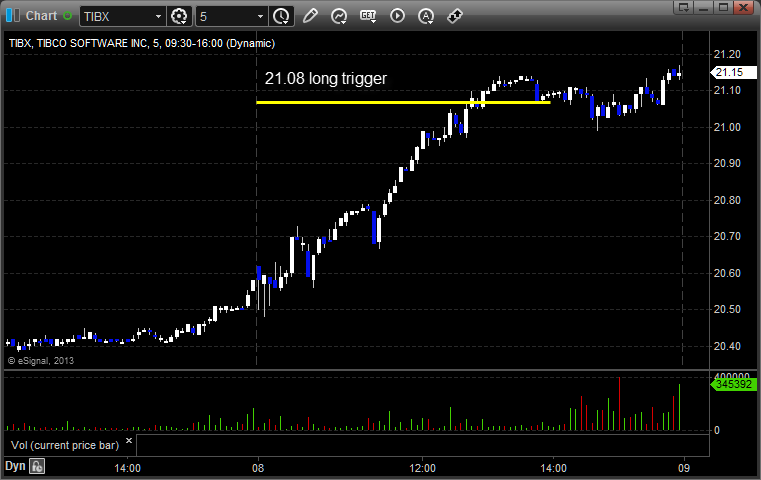The width and height of the screenshot is (761, 480).
Task: Select the drawing pencil tool
Action: tap(310, 16)
